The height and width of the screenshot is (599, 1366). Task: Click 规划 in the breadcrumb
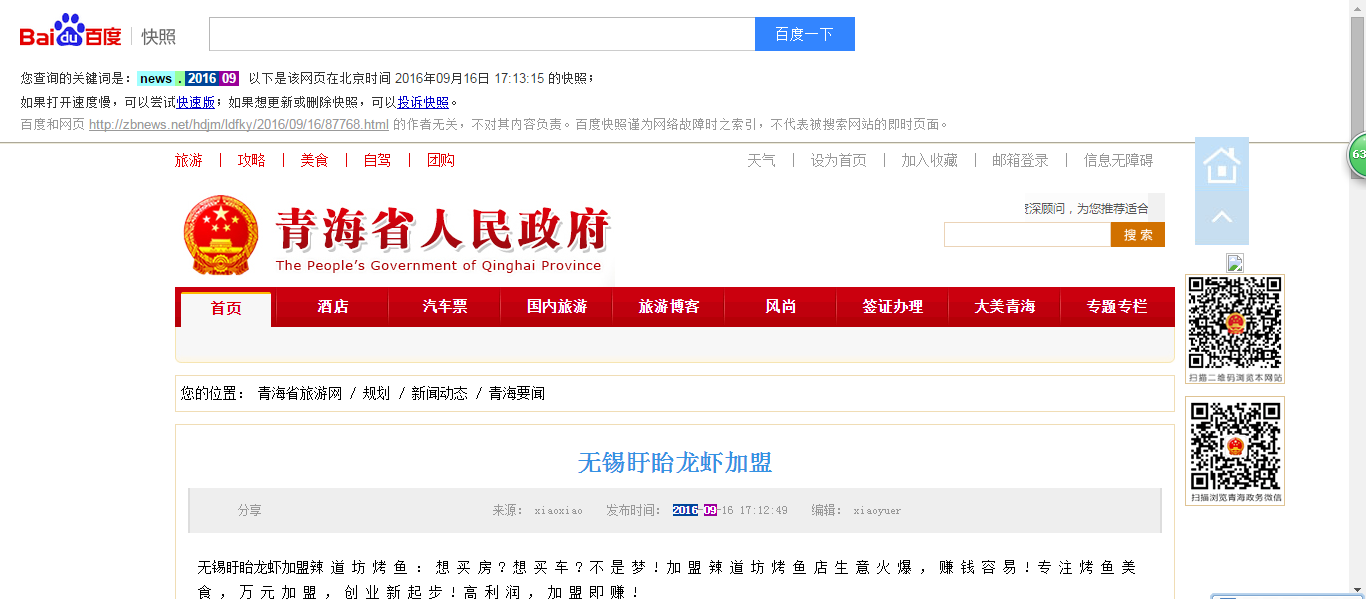pyautogui.click(x=376, y=393)
